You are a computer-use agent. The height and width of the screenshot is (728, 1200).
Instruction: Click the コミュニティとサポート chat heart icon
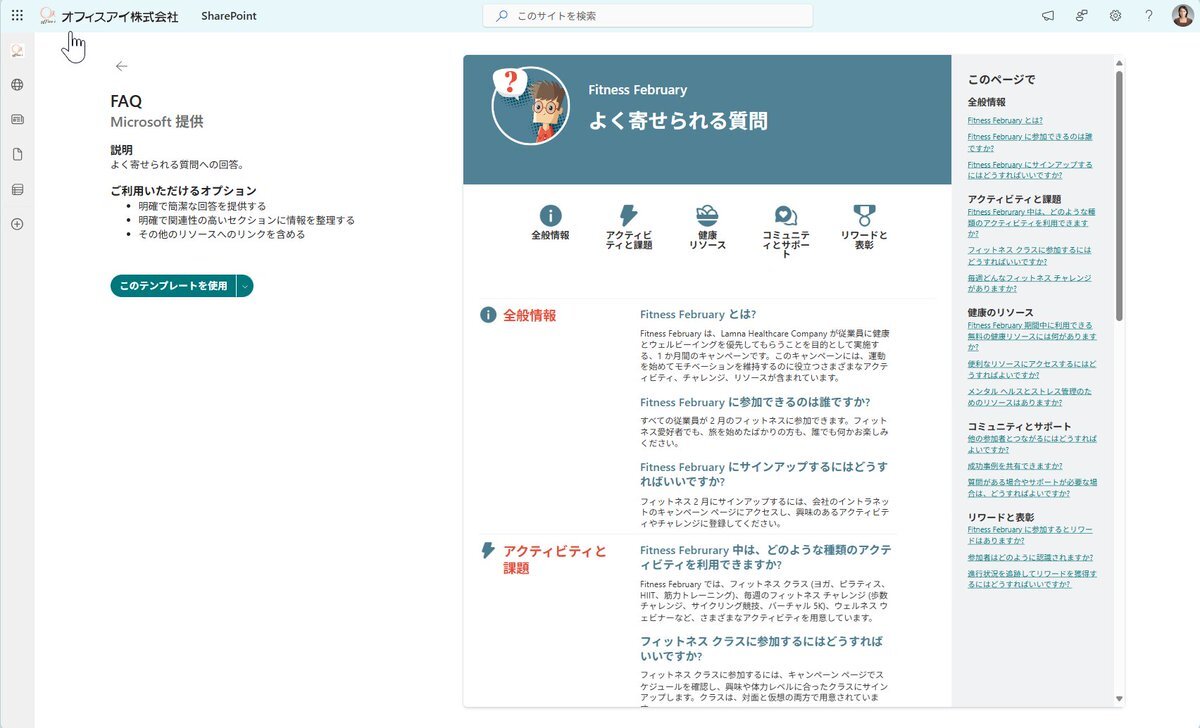point(785,215)
